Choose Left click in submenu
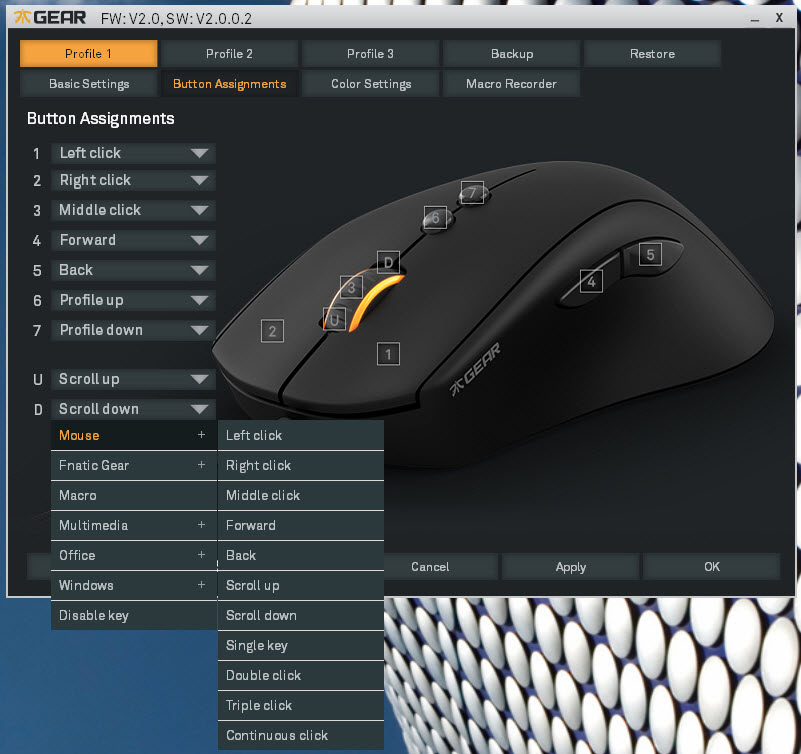This screenshot has width=801, height=754. pyautogui.click(x=301, y=435)
